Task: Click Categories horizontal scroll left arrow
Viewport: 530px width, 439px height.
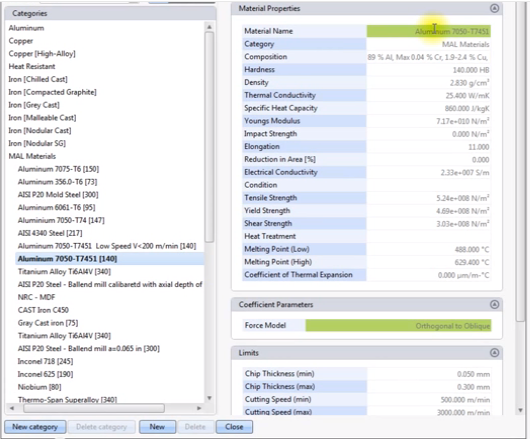Action: (12, 408)
